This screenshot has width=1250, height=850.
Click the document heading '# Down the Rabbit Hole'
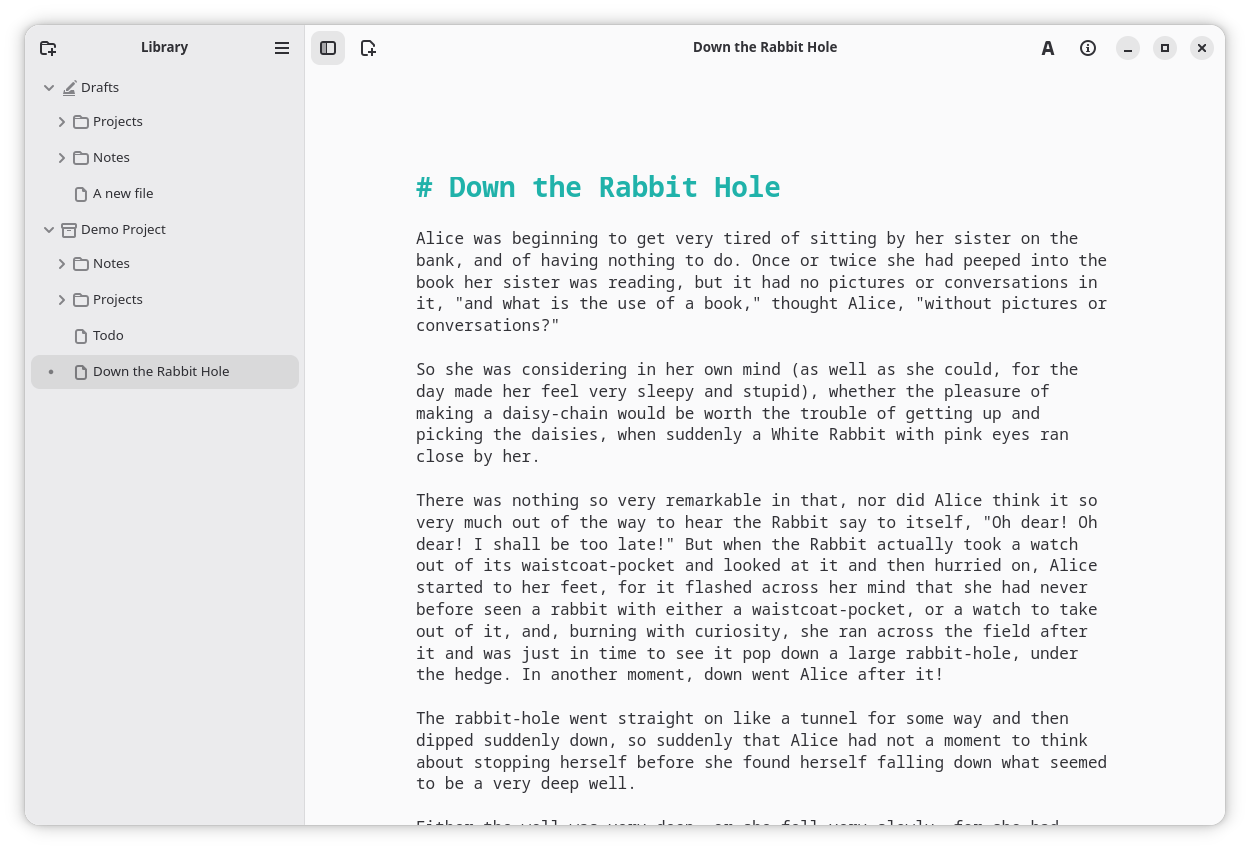598,187
